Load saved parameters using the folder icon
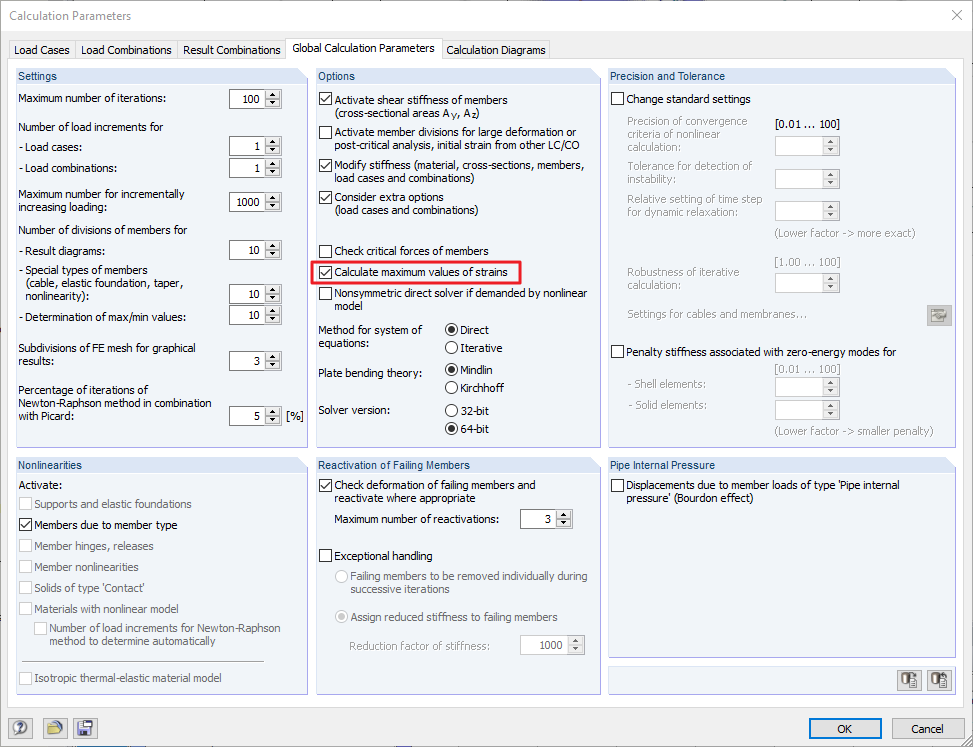Image resolution: width=973 pixels, height=747 pixels. point(55,728)
